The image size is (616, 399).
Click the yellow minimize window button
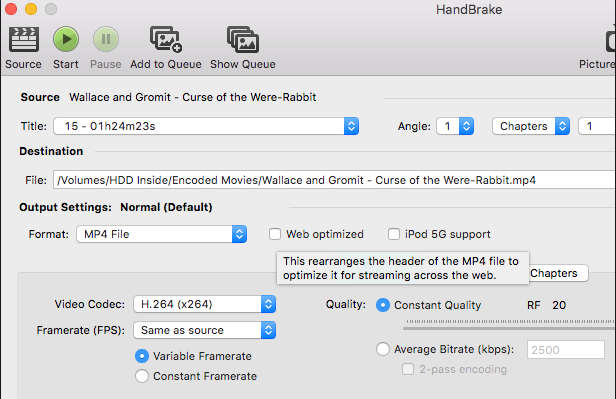[x=31, y=9]
